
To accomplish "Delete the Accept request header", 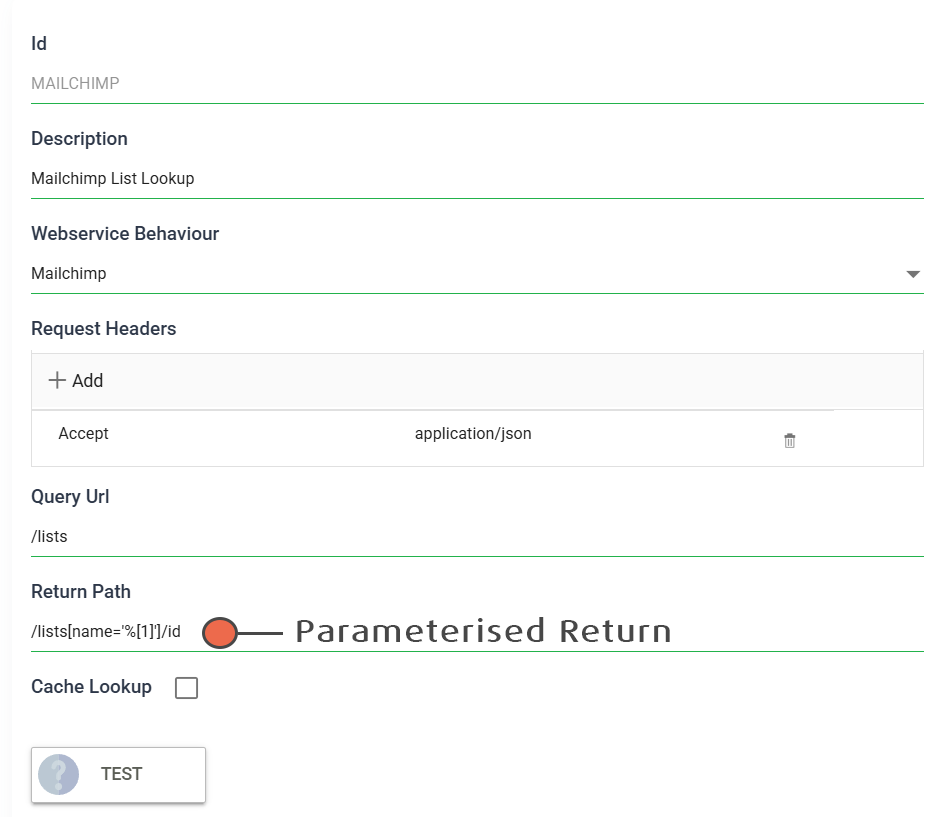I will coord(790,440).
